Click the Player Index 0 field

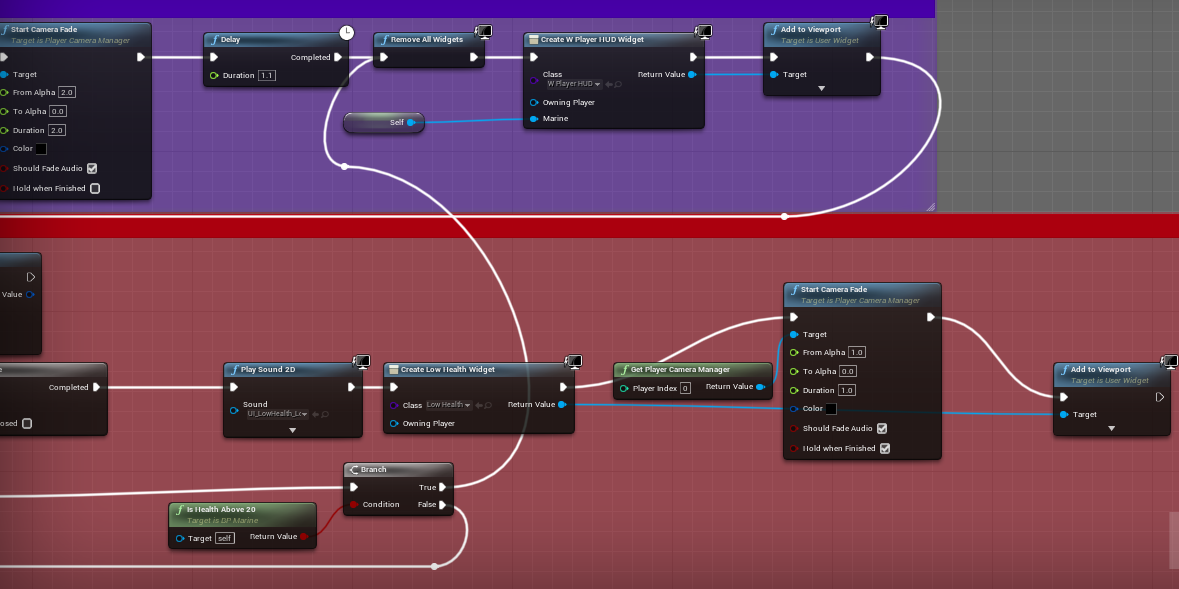685,389
